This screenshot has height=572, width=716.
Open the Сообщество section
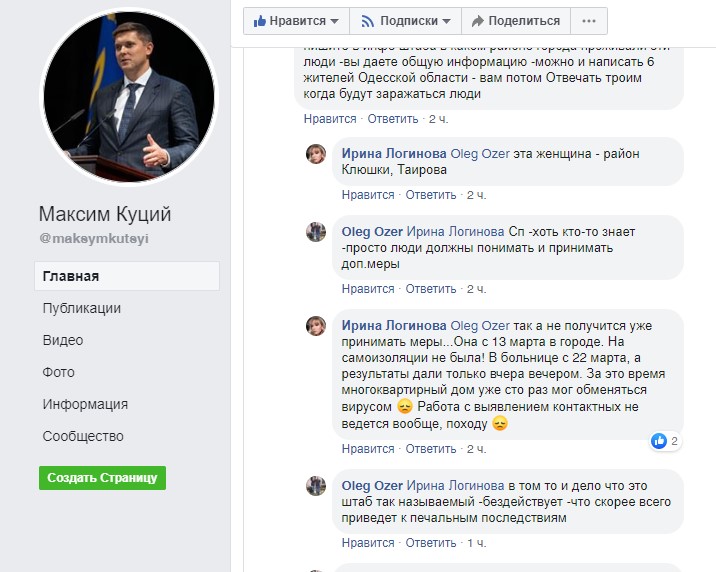83,436
